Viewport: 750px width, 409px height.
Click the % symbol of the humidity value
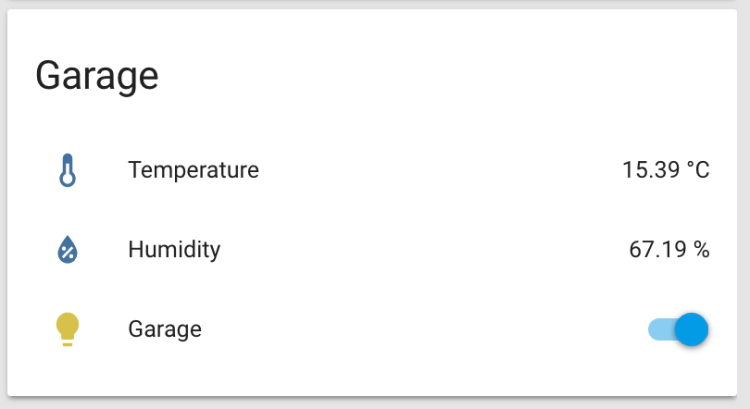coord(701,250)
